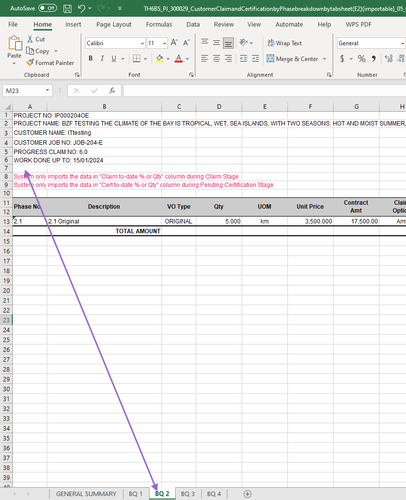Click Increase Font Size icon
The height and width of the screenshot is (500, 406).
point(174,43)
